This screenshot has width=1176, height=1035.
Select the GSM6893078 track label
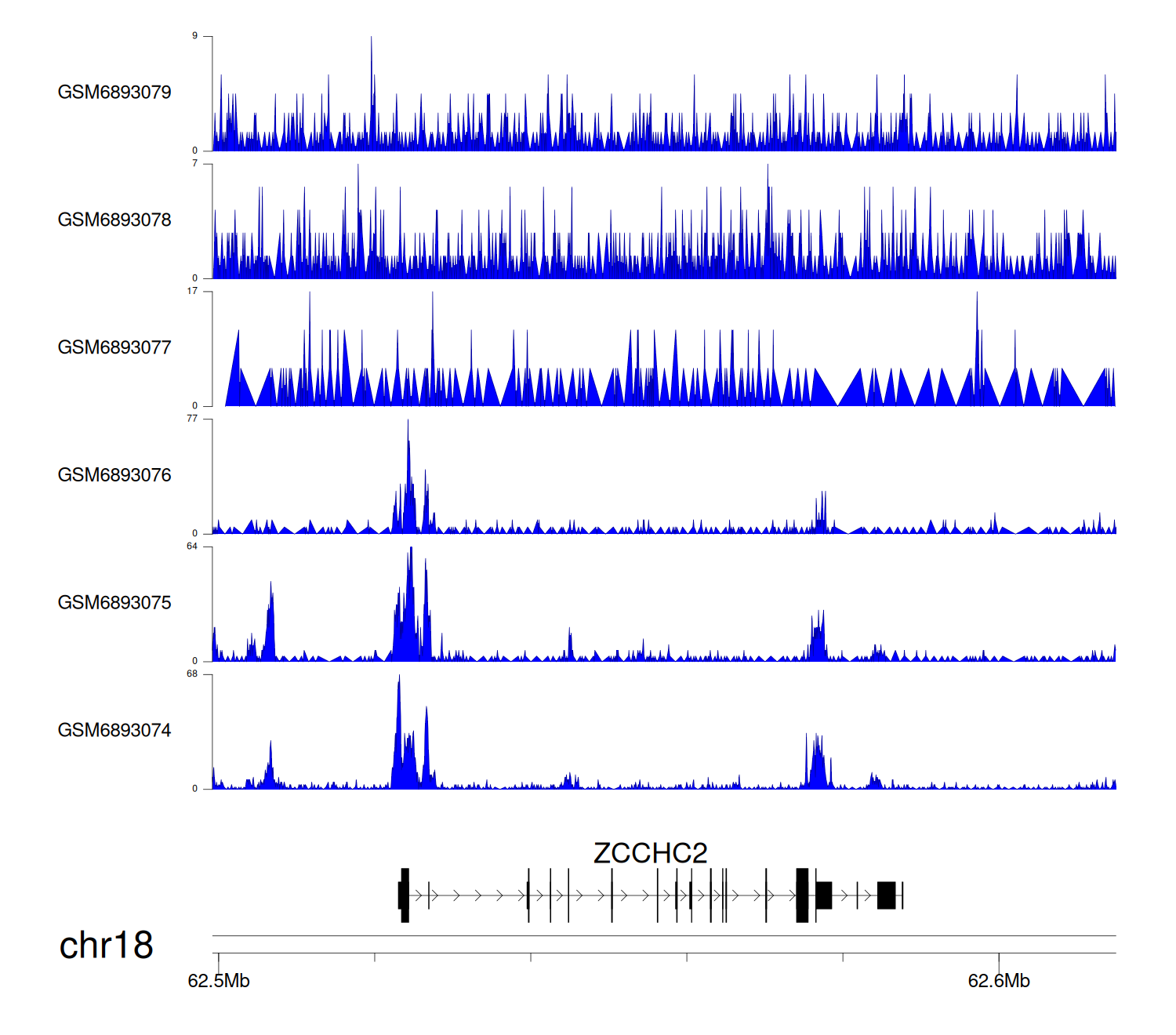tap(114, 220)
